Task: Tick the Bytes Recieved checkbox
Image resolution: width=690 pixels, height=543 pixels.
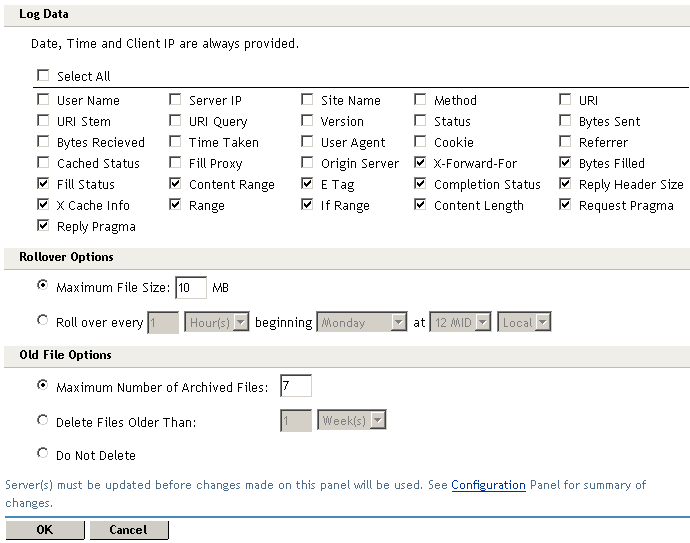Action: tap(43, 141)
